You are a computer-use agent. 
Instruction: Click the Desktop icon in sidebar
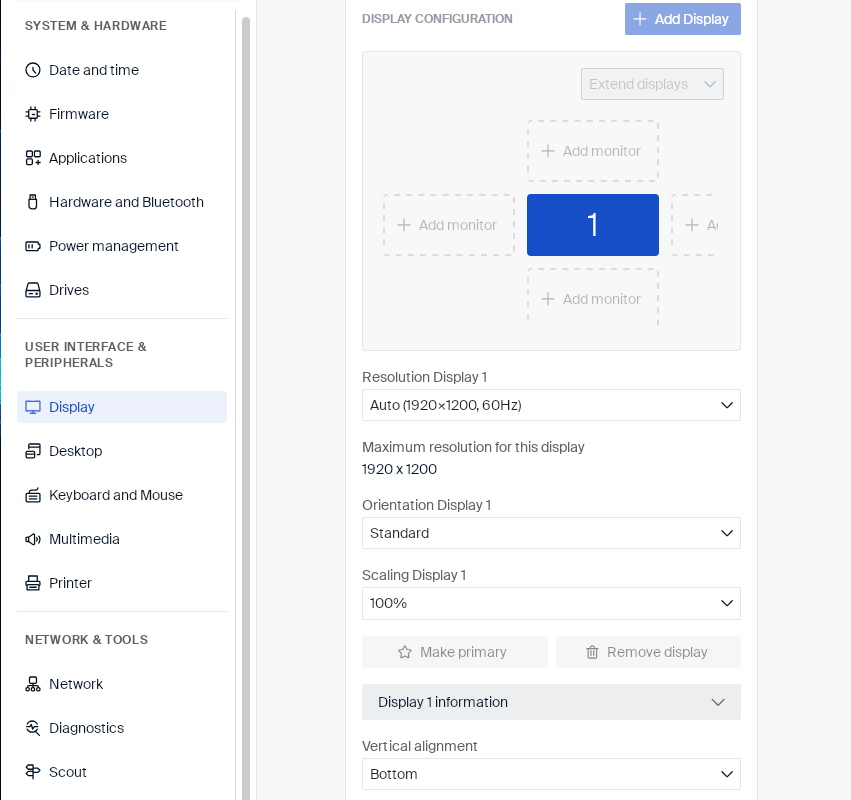33,451
